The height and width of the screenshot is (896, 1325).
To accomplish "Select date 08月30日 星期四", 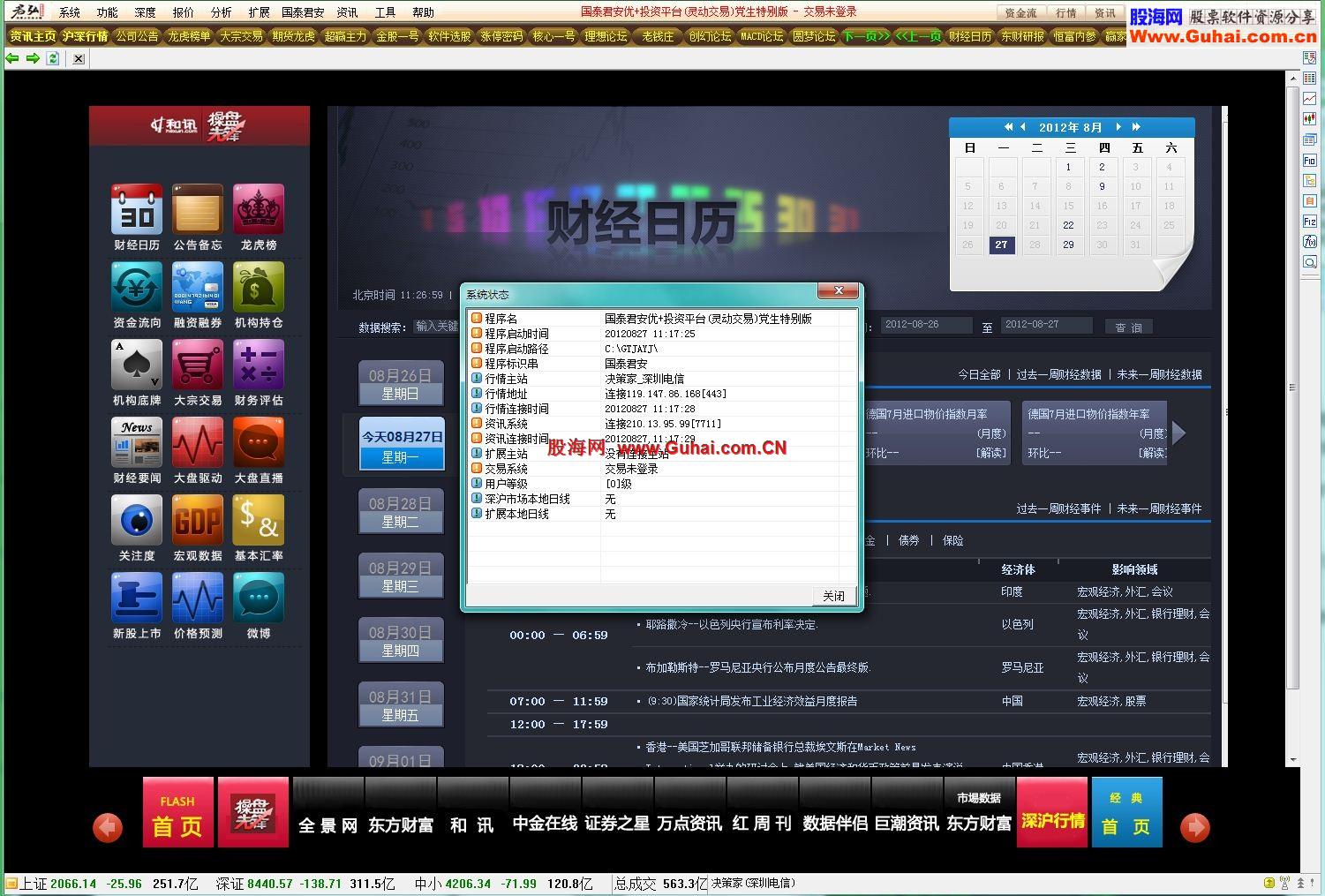I will coord(400,641).
